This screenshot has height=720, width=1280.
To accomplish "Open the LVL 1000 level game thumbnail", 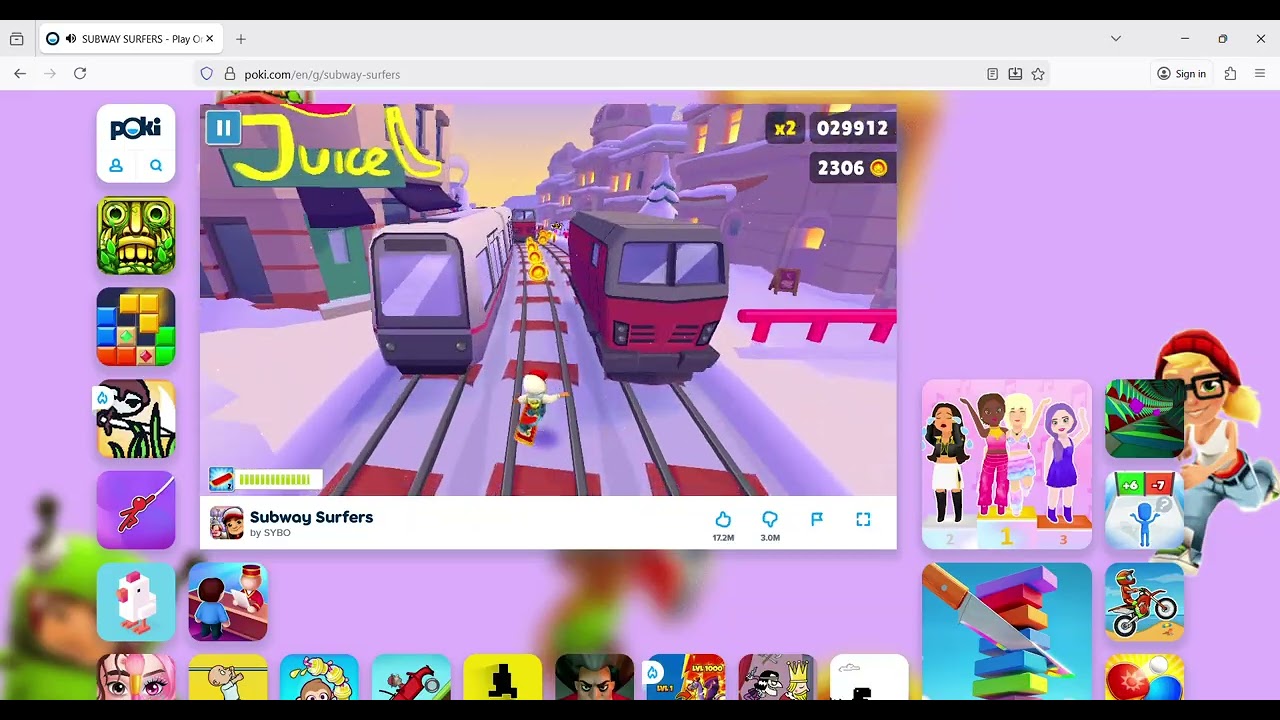I will tap(686, 678).
